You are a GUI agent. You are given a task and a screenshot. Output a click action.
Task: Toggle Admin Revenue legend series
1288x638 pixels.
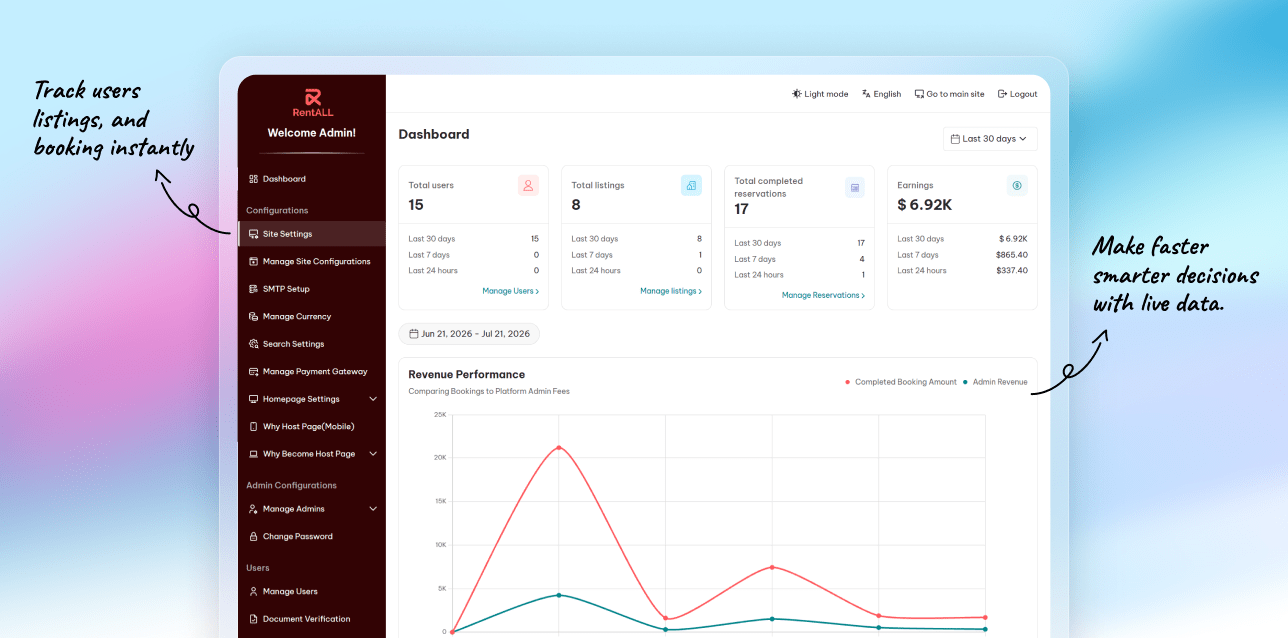[x=995, y=382]
